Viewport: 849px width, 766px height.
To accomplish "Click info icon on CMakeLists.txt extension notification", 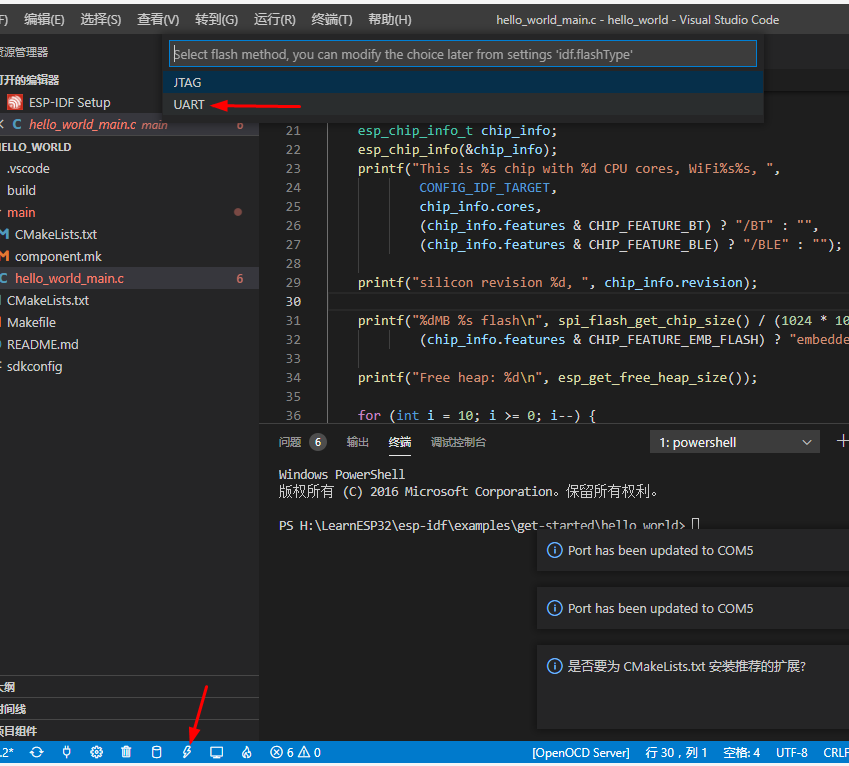I will pyautogui.click(x=554, y=666).
